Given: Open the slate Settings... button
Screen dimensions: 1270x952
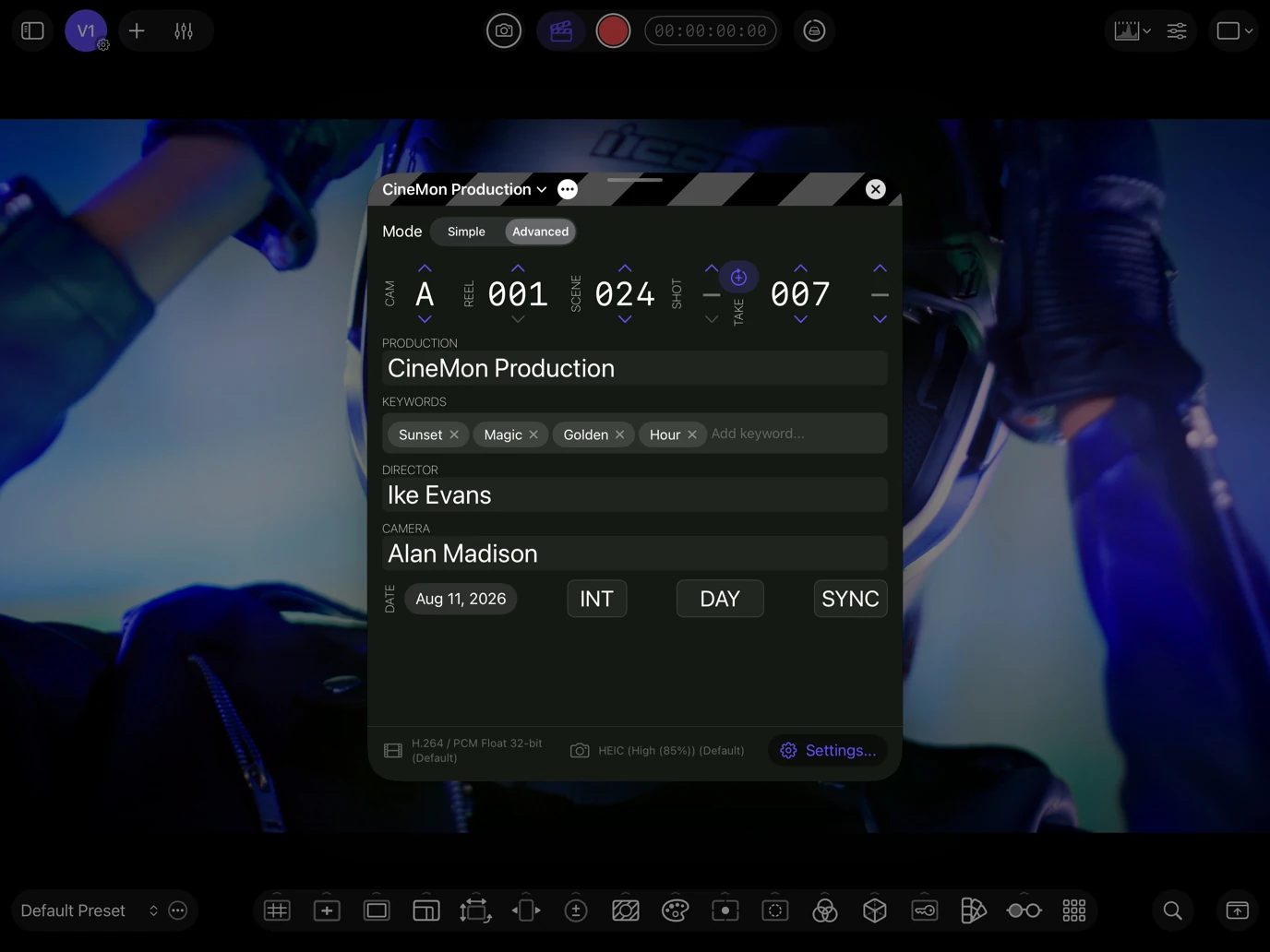Looking at the screenshot, I should click(828, 750).
